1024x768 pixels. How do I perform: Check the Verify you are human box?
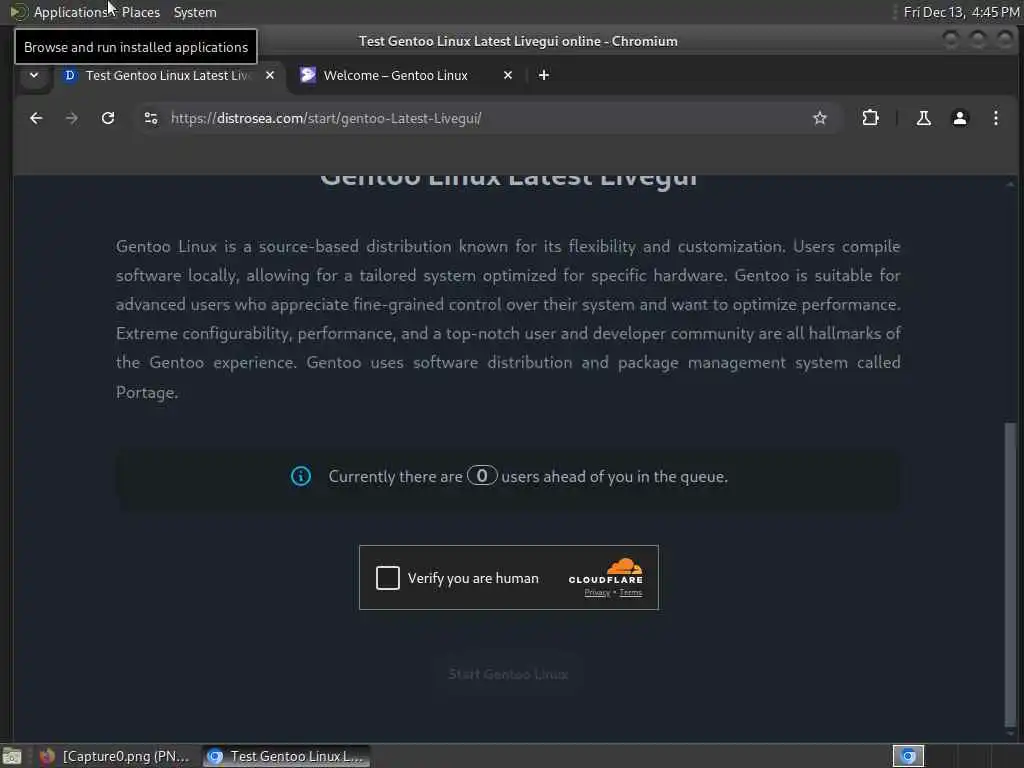click(x=387, y=577)
